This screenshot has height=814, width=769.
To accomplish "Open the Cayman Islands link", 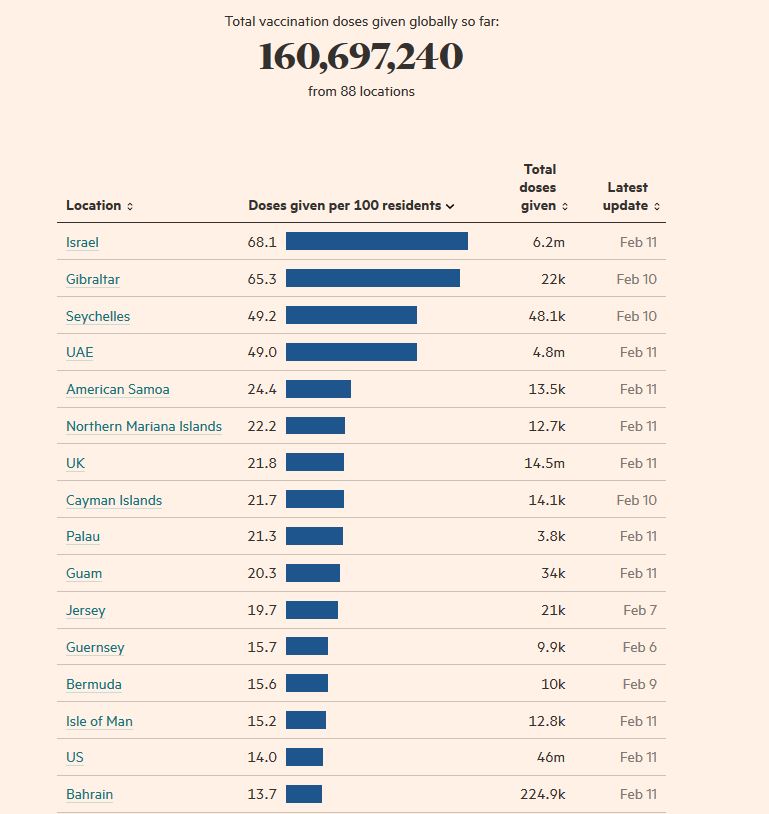I will tap(114, 501).
